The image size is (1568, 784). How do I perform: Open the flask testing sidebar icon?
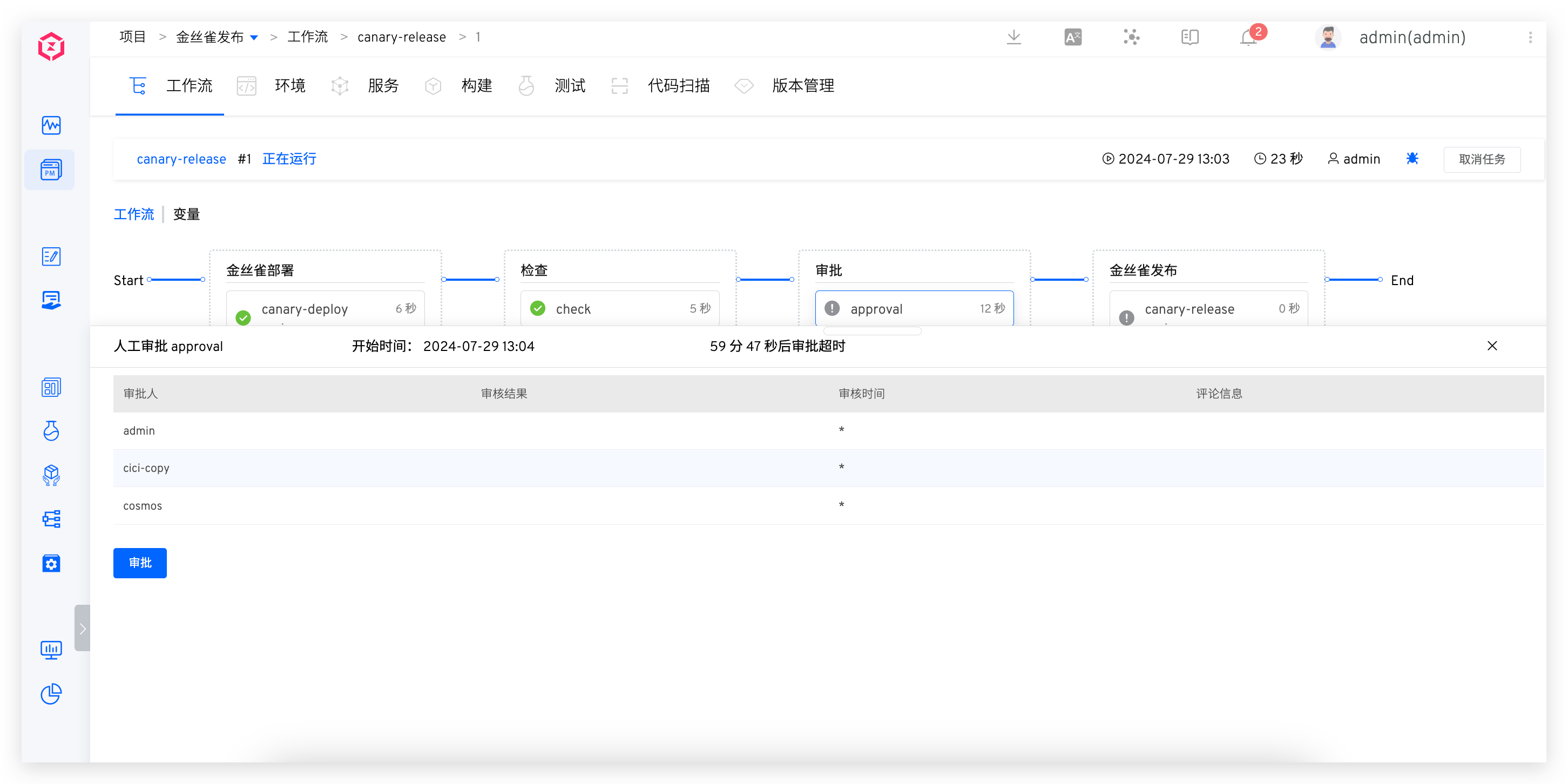[x=51, y=430]
